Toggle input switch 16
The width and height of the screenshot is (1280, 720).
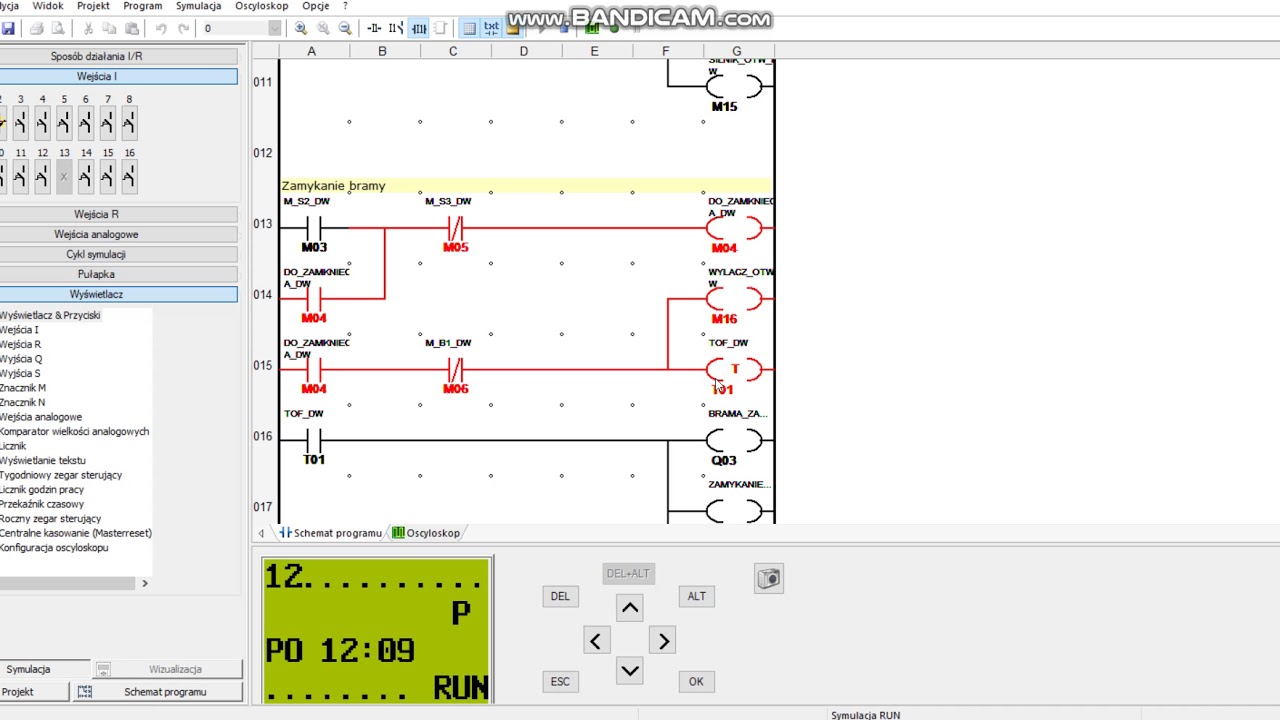[129, 177]
